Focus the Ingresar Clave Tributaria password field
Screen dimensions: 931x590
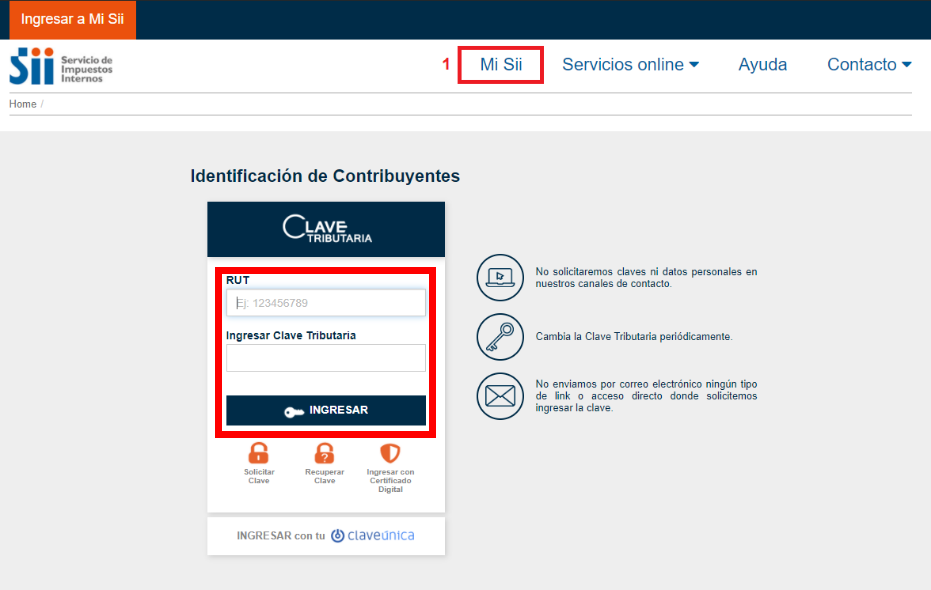coord(326,358)
